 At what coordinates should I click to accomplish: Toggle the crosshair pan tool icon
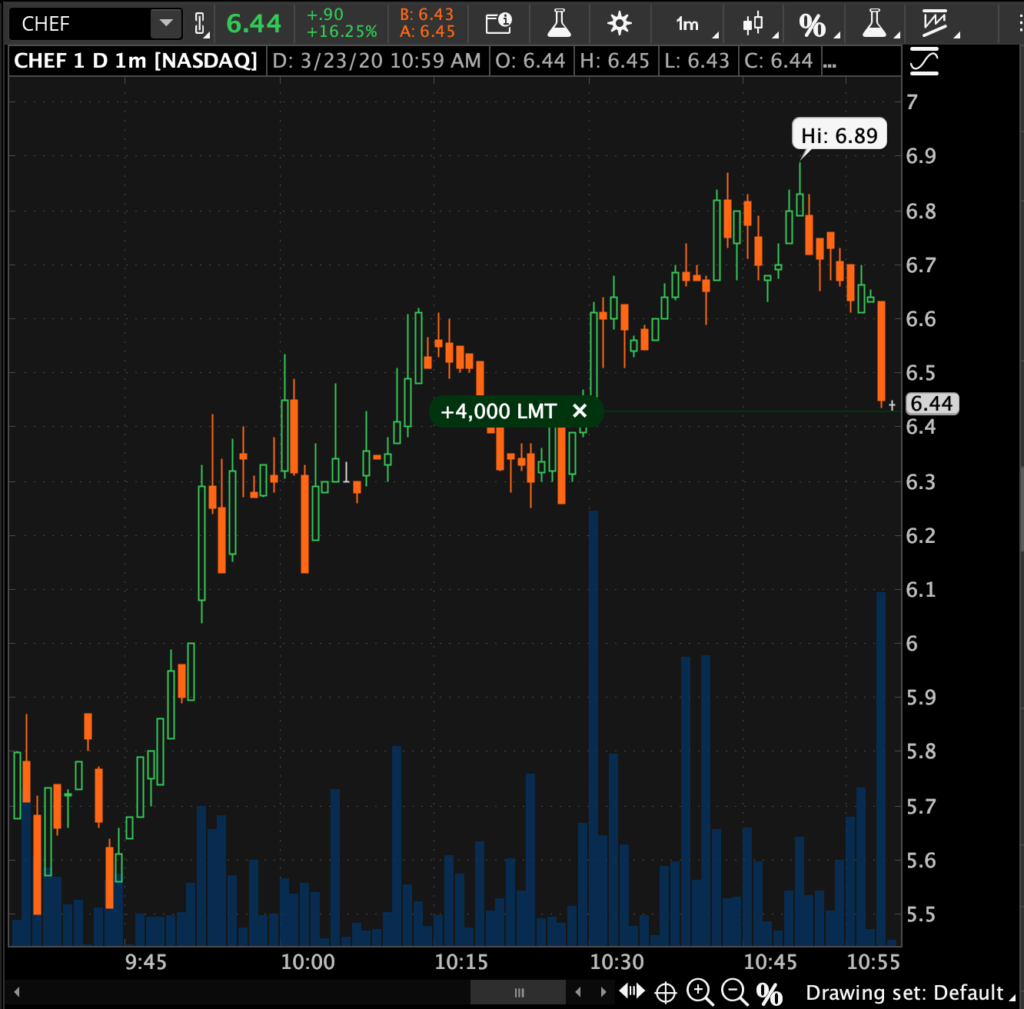[x=665, y=993]
